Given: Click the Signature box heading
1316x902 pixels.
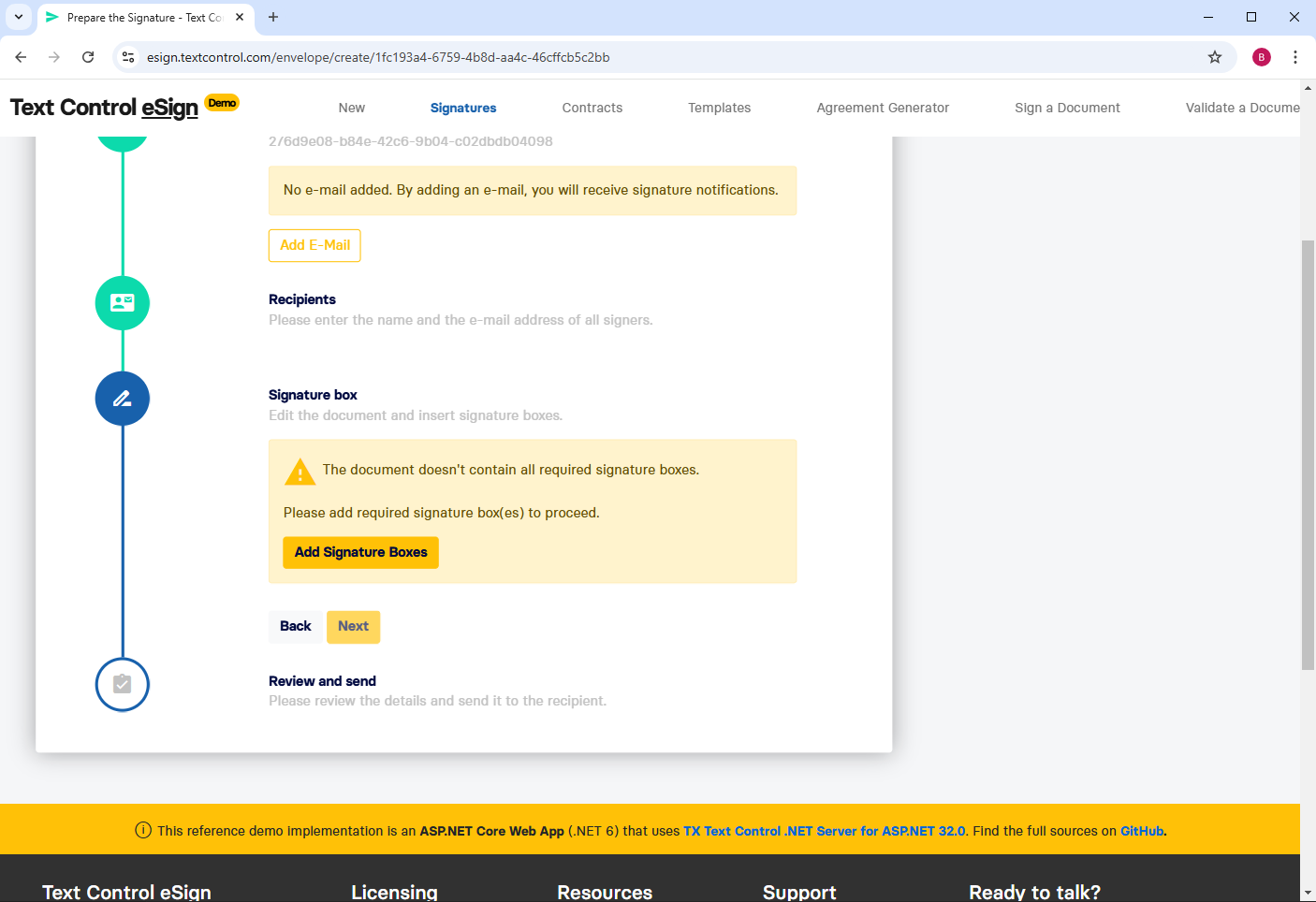Looking at the screenshot, I should [x=313, y=395].
